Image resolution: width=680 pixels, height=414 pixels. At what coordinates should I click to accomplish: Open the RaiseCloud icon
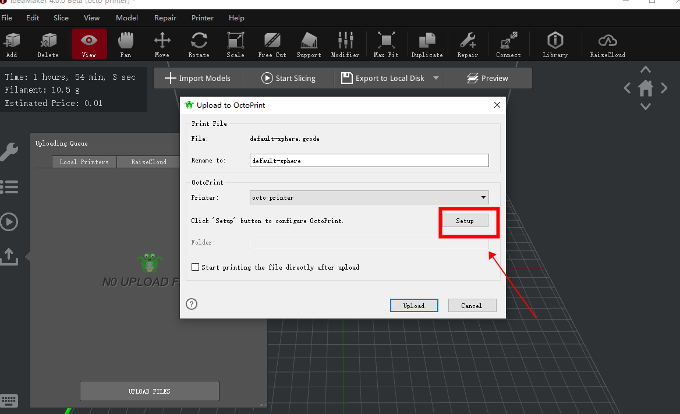pyautogui.click(x=608, y=45)
